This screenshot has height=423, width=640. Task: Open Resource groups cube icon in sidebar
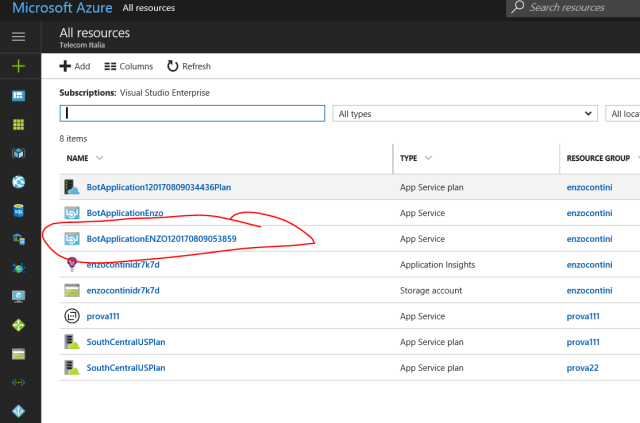pos(18,153)
